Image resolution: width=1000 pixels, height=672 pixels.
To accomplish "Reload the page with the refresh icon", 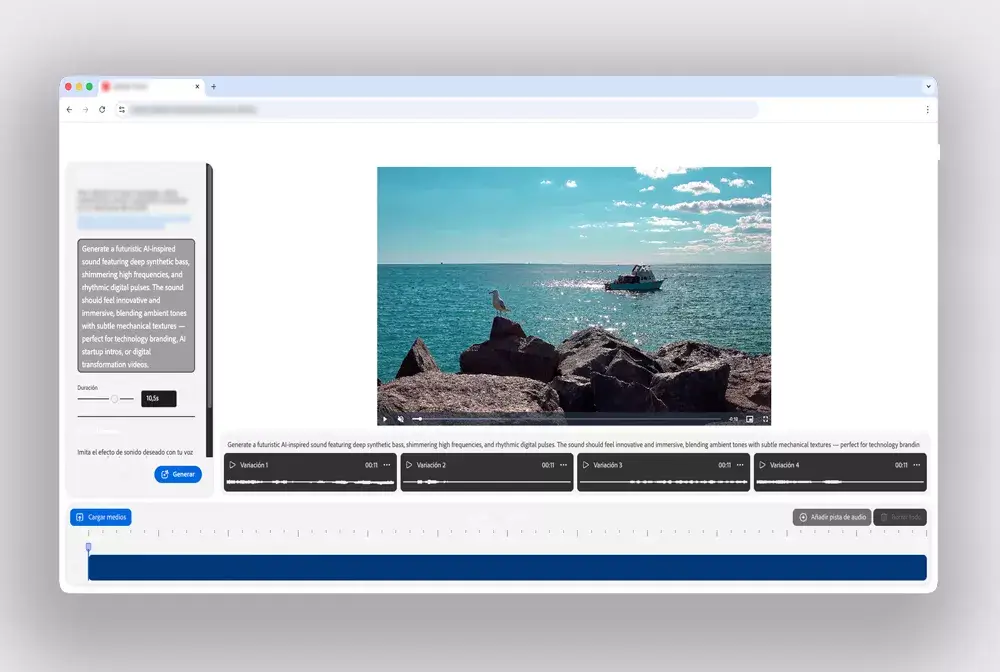I will coord(102,109).
